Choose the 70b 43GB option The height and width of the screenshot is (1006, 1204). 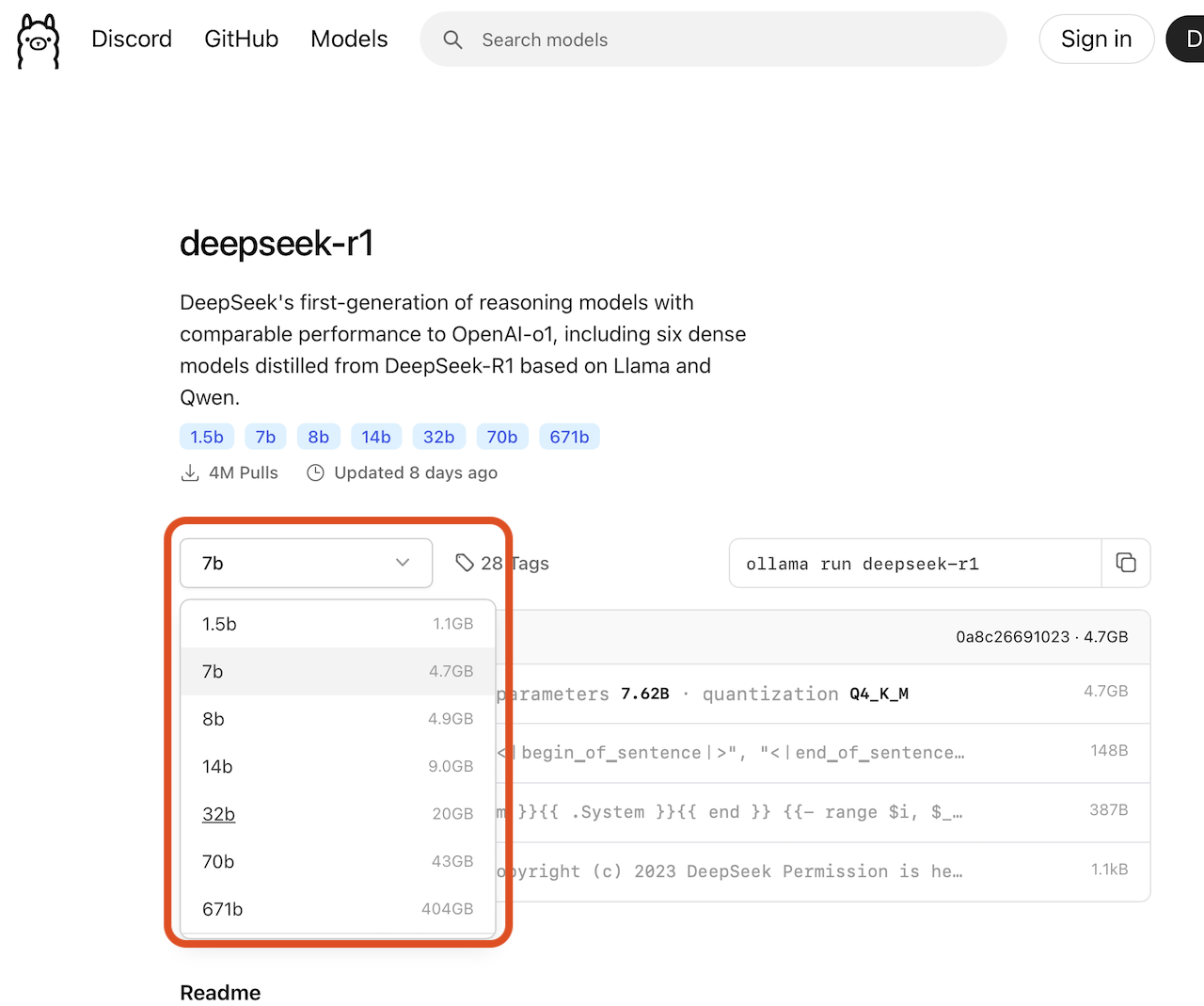[338, 861]
